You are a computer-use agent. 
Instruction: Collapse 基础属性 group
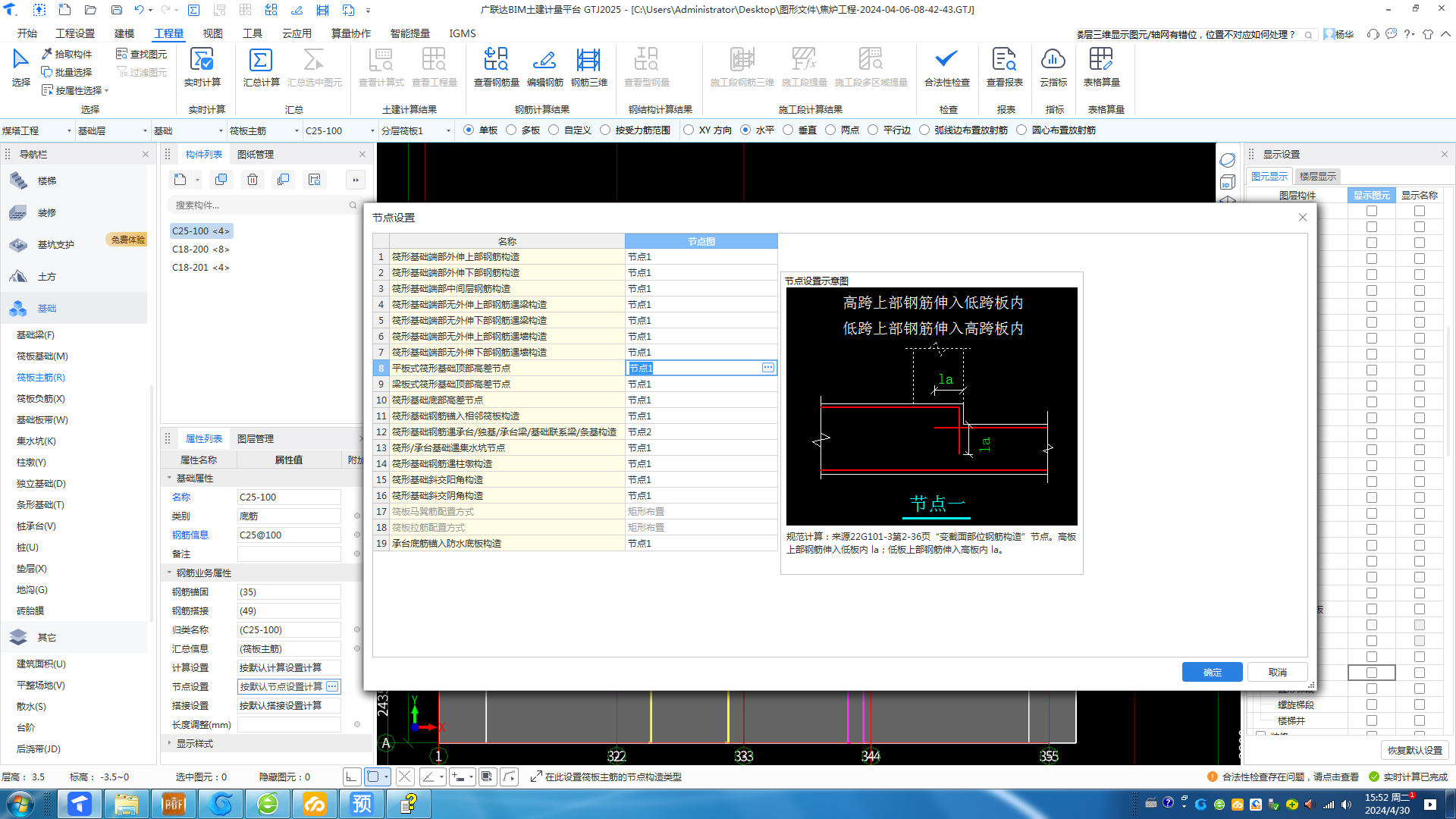pos(169,479)
